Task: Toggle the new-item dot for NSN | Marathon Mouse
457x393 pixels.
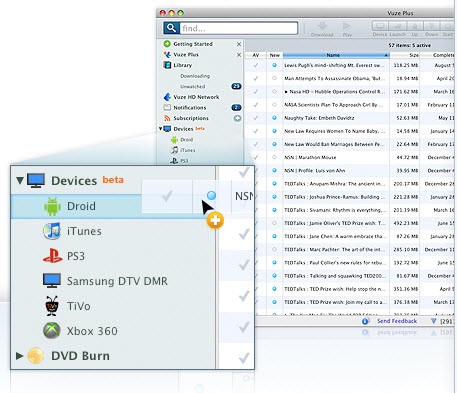Action: click(x=274, y=157)
